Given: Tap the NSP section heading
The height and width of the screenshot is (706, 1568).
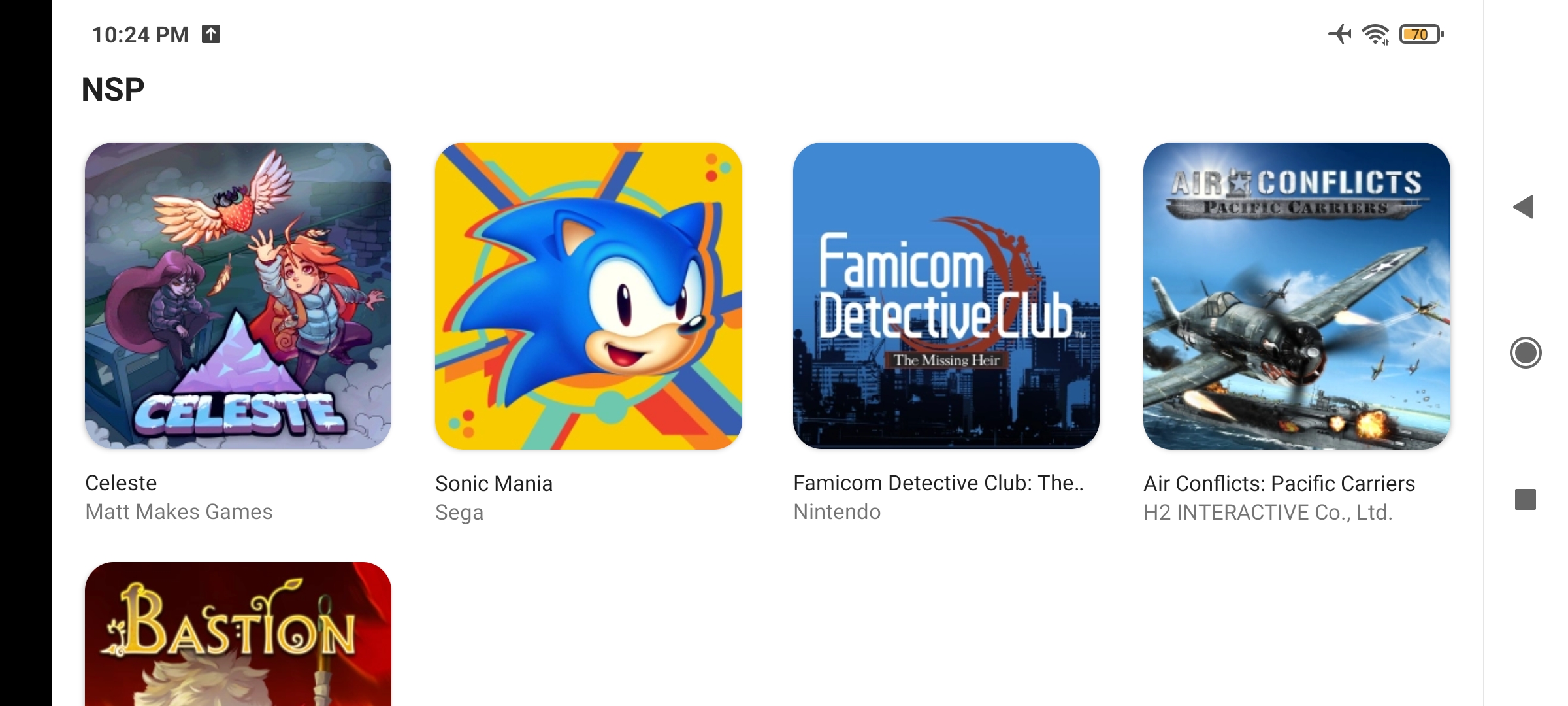Looking at the screenshot, I should point(113,90).
